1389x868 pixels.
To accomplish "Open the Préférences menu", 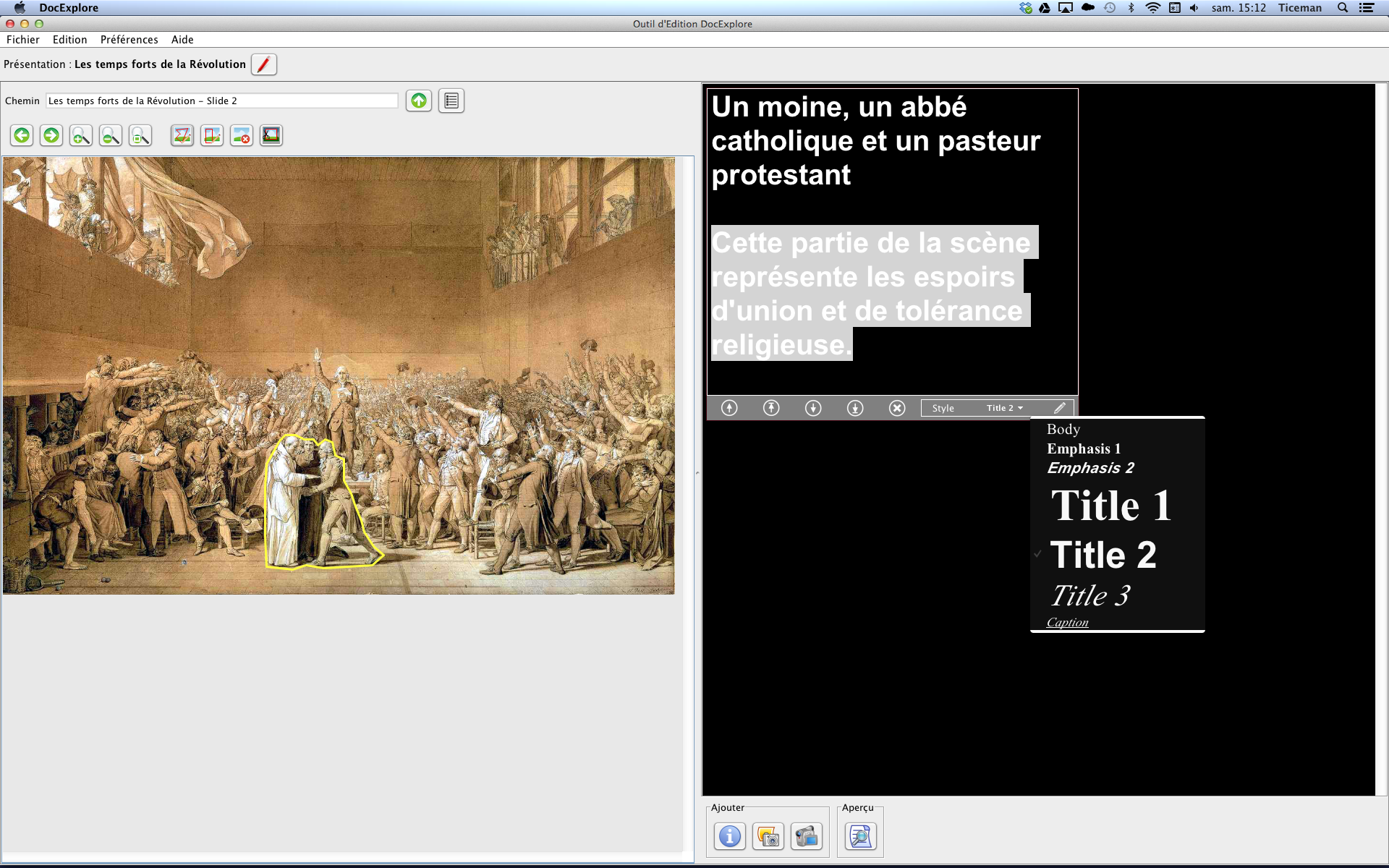I will click(129, 40).
